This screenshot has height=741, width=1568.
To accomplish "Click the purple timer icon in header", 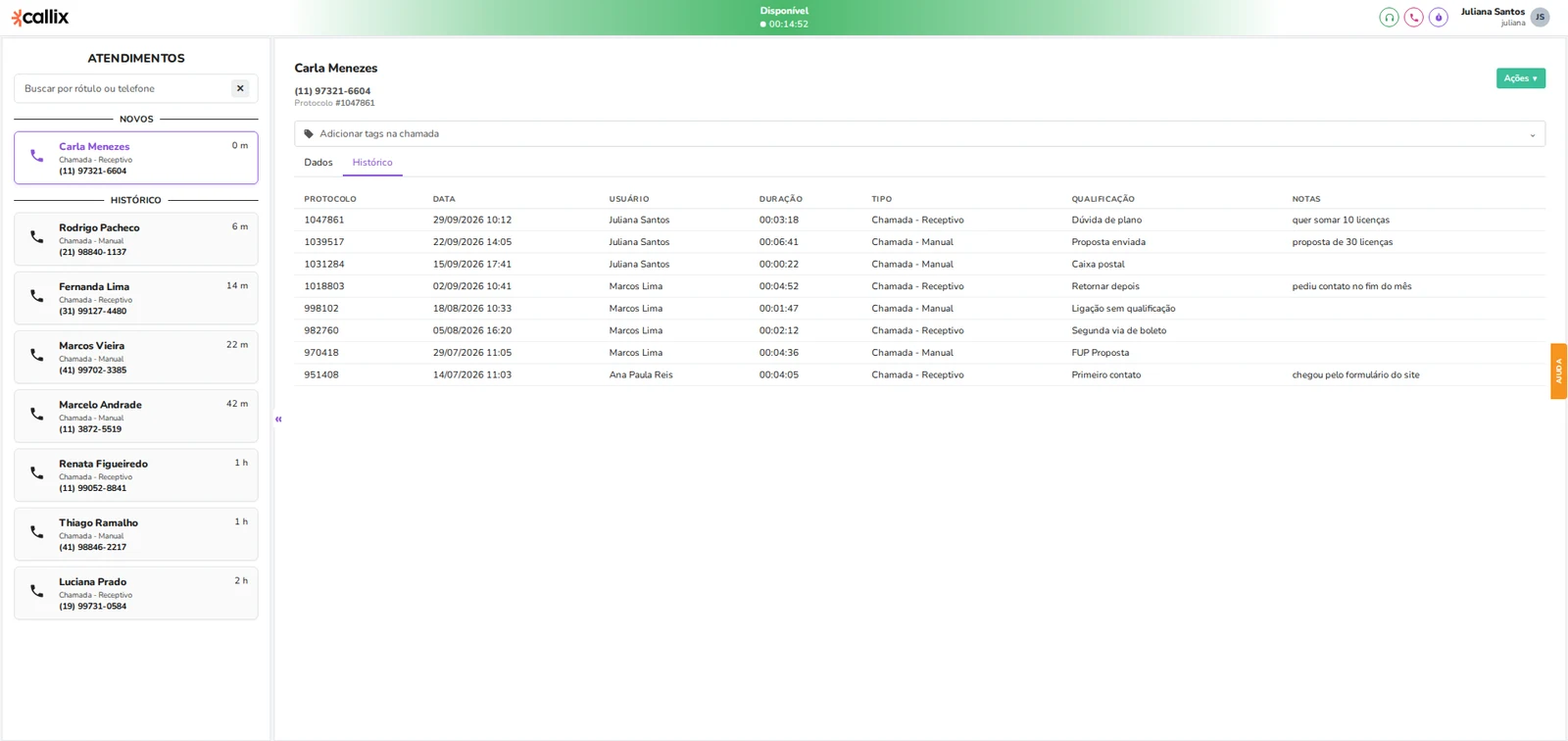I will tap(1439, 17).
